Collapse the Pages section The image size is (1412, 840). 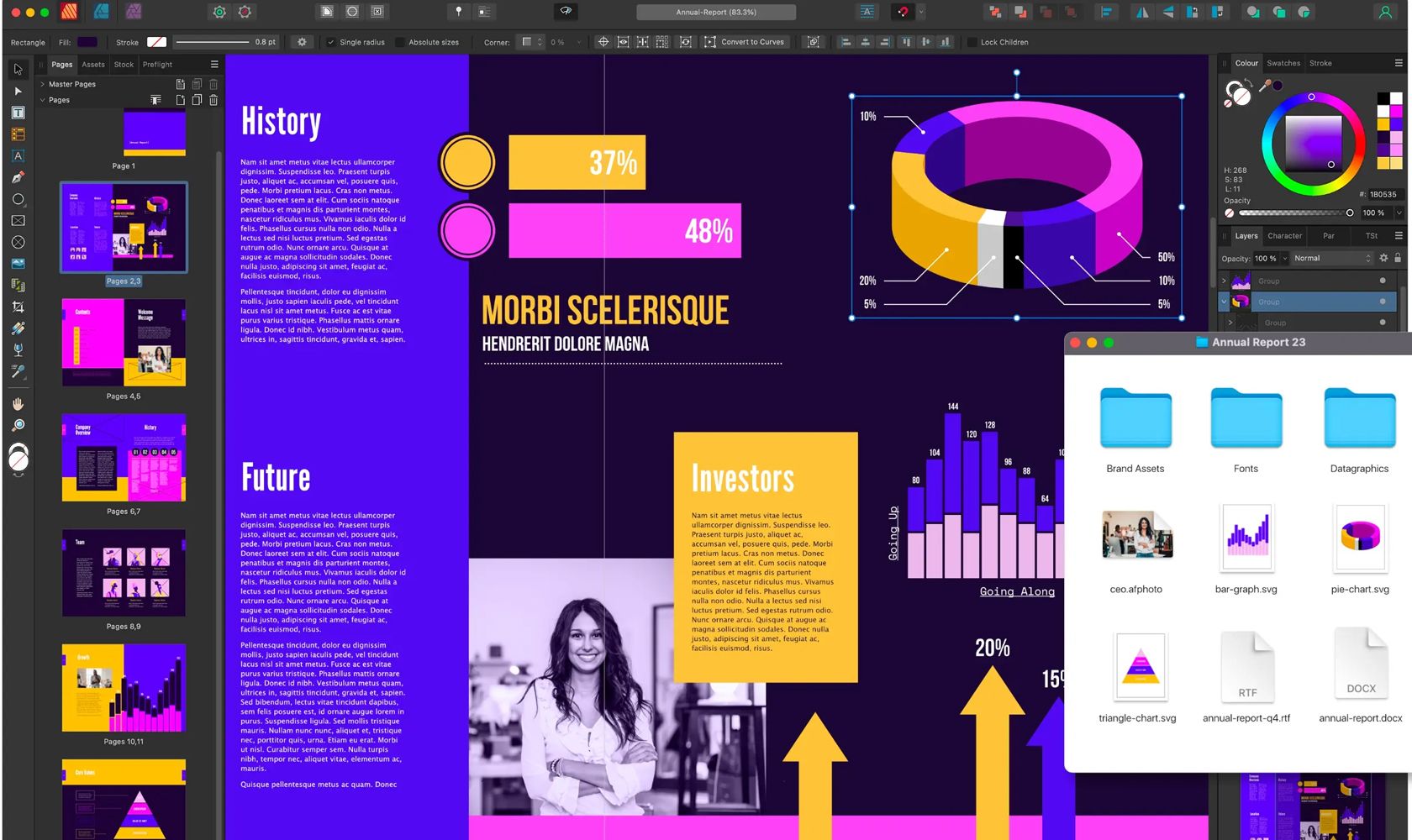tap(42, 99)
